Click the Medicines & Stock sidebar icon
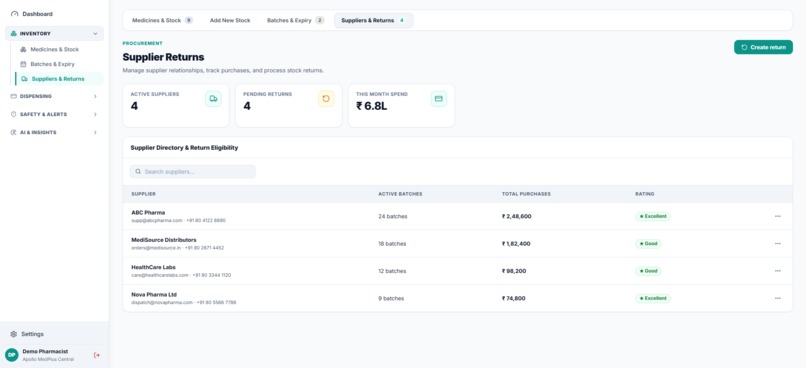 point(23,49)
